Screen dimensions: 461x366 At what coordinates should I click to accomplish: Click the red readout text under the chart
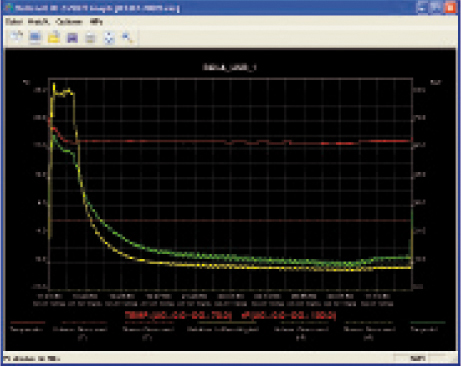click(230, 315)
